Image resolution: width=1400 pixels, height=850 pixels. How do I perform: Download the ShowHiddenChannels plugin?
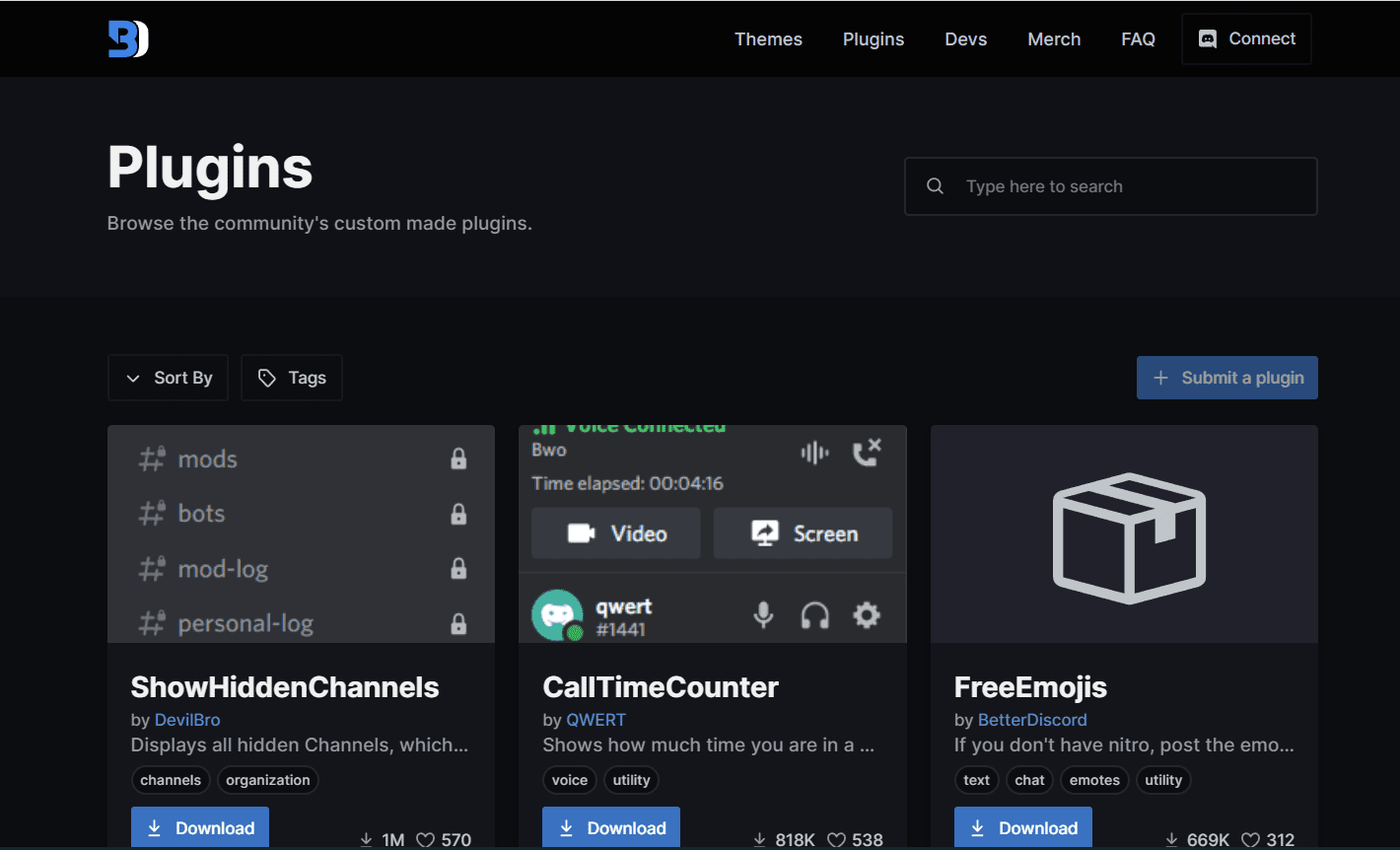click(x=200, y=828)
